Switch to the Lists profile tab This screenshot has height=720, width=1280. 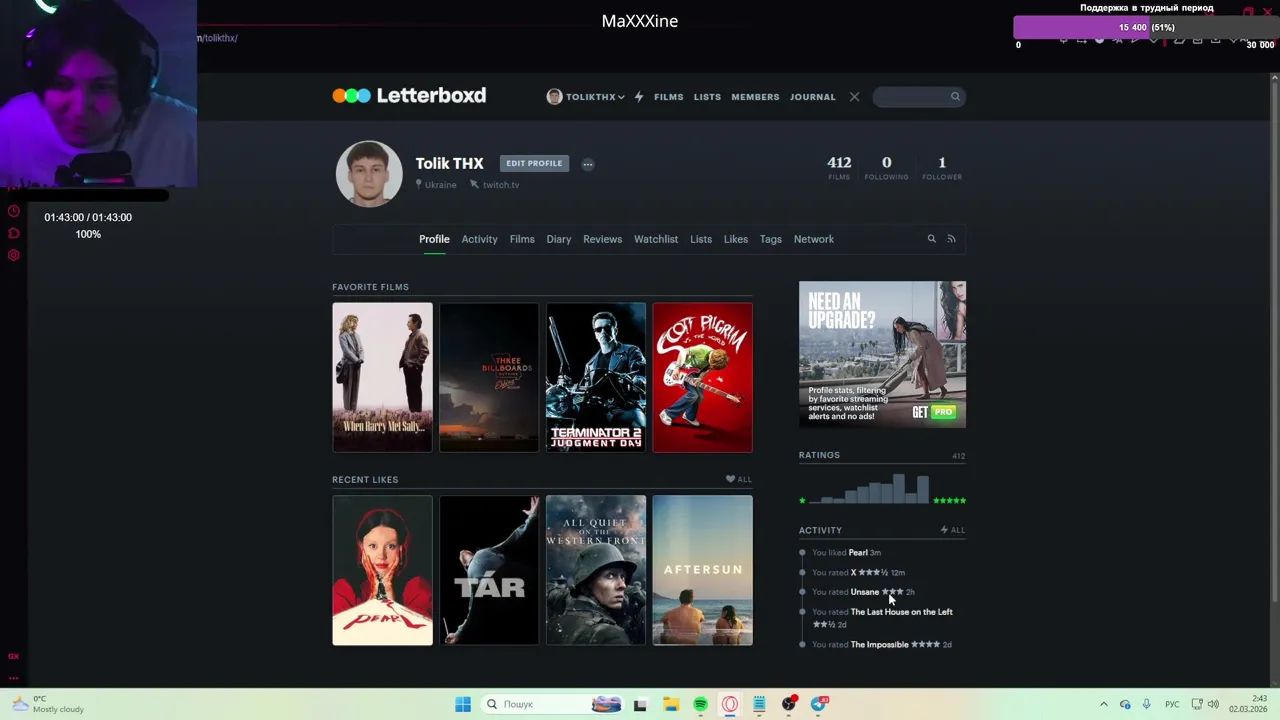coord(701,239)
